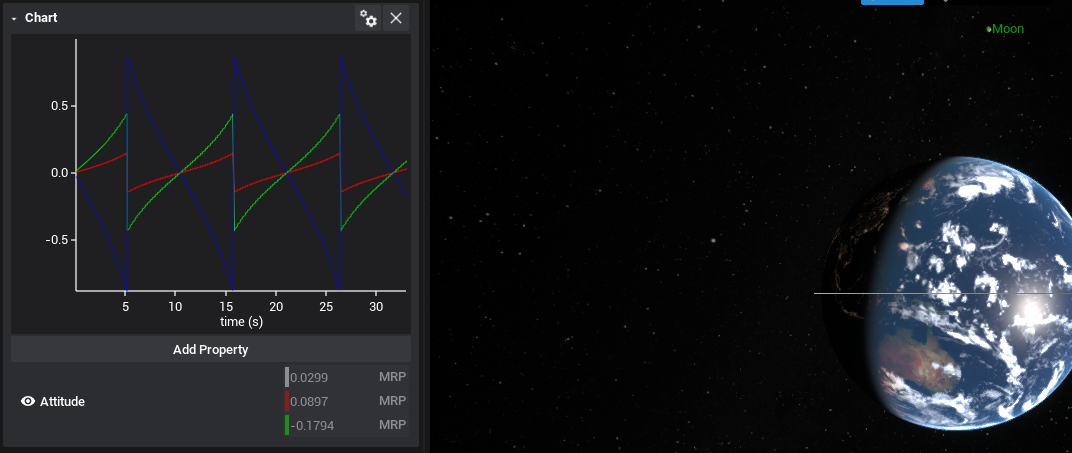The height and width of the screenshot is (453, 1072).
Task: Click the Attitude property label
Action: 62,402
